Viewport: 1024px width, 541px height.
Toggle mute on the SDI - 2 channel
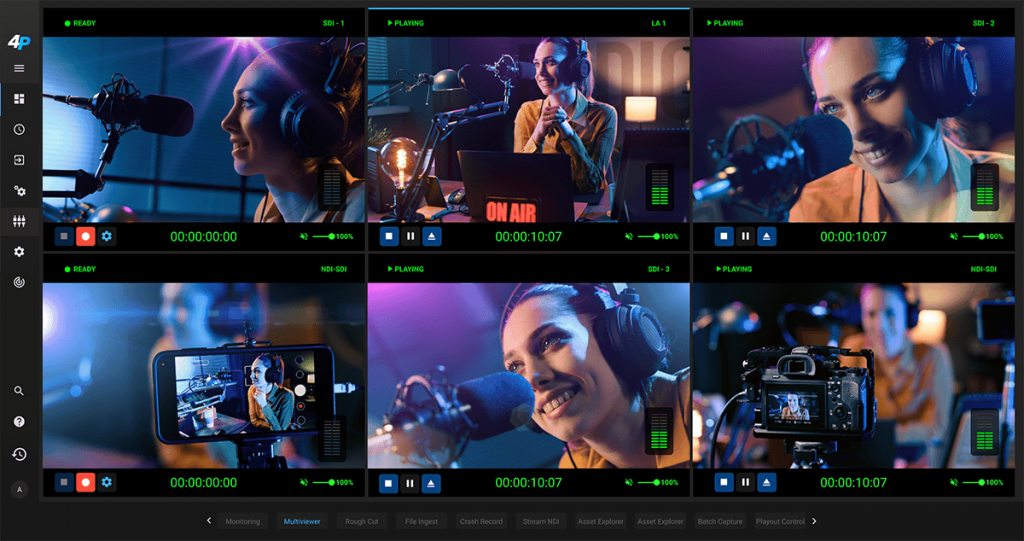[x=954, y=237]
